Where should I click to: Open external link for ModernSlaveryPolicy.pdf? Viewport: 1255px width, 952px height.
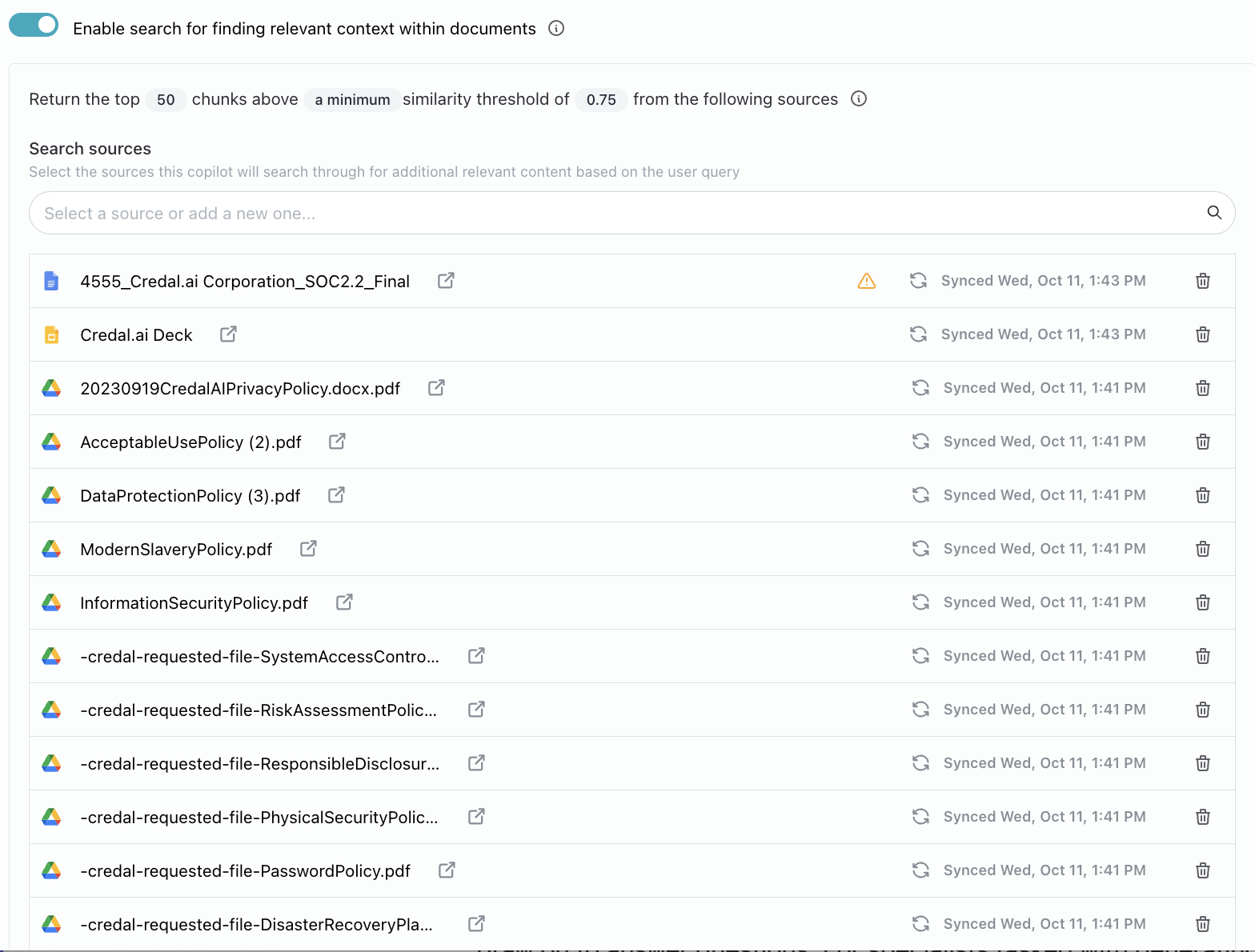pos(308,549)
